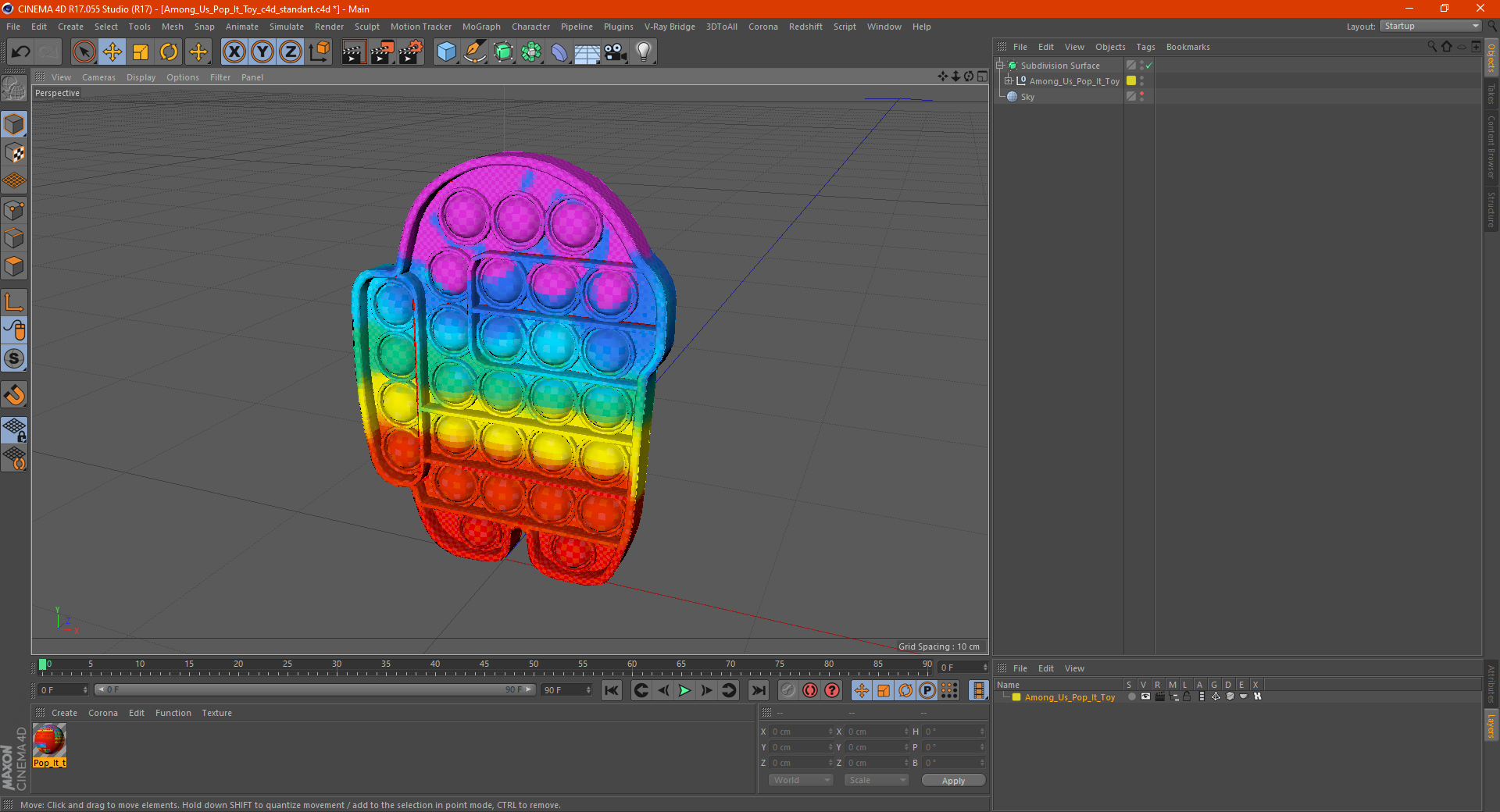Activate the Move tool in toolbar
This screenshot has width=1500, height=812.
click(x=112, y=52)
